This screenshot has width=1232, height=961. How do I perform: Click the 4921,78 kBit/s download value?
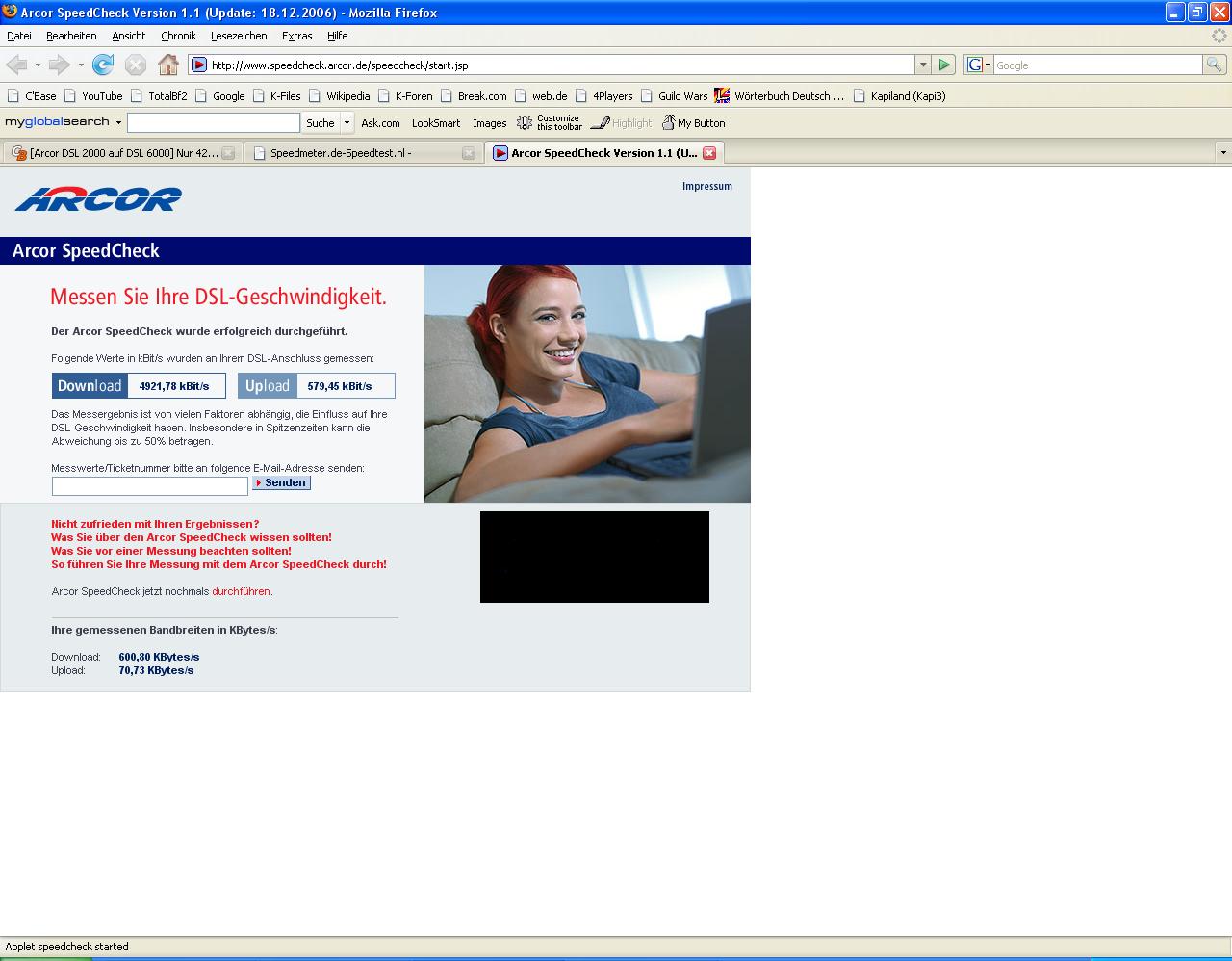[x=174, y=386]
